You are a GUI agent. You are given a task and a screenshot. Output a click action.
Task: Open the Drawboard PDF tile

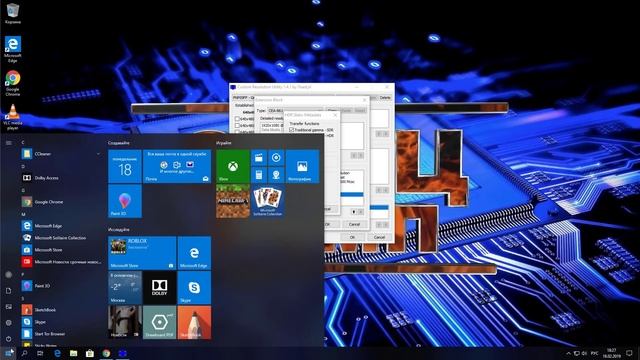pyautogui.click(x=160, y=322)
